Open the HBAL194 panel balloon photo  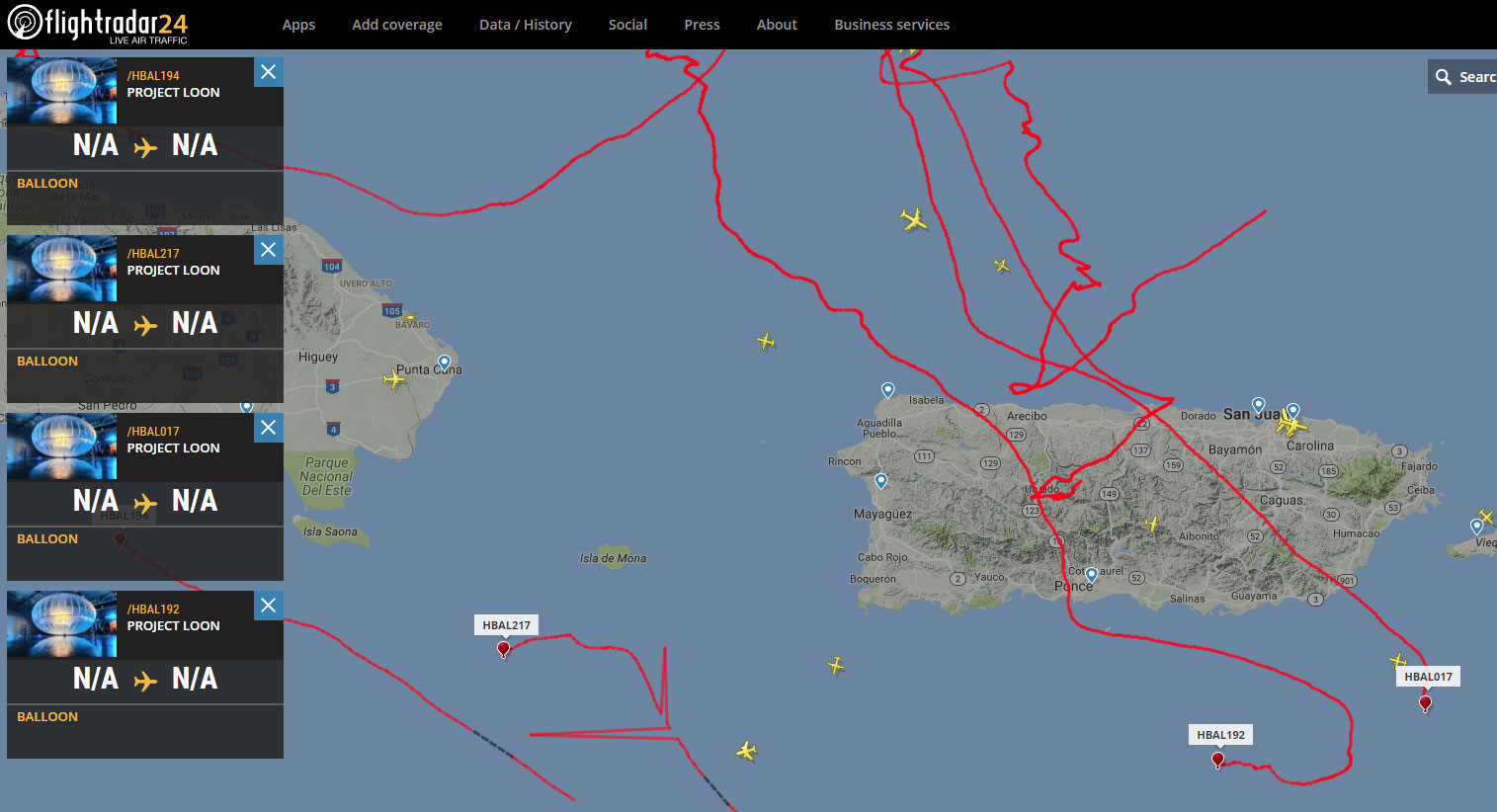click(61, 90)
